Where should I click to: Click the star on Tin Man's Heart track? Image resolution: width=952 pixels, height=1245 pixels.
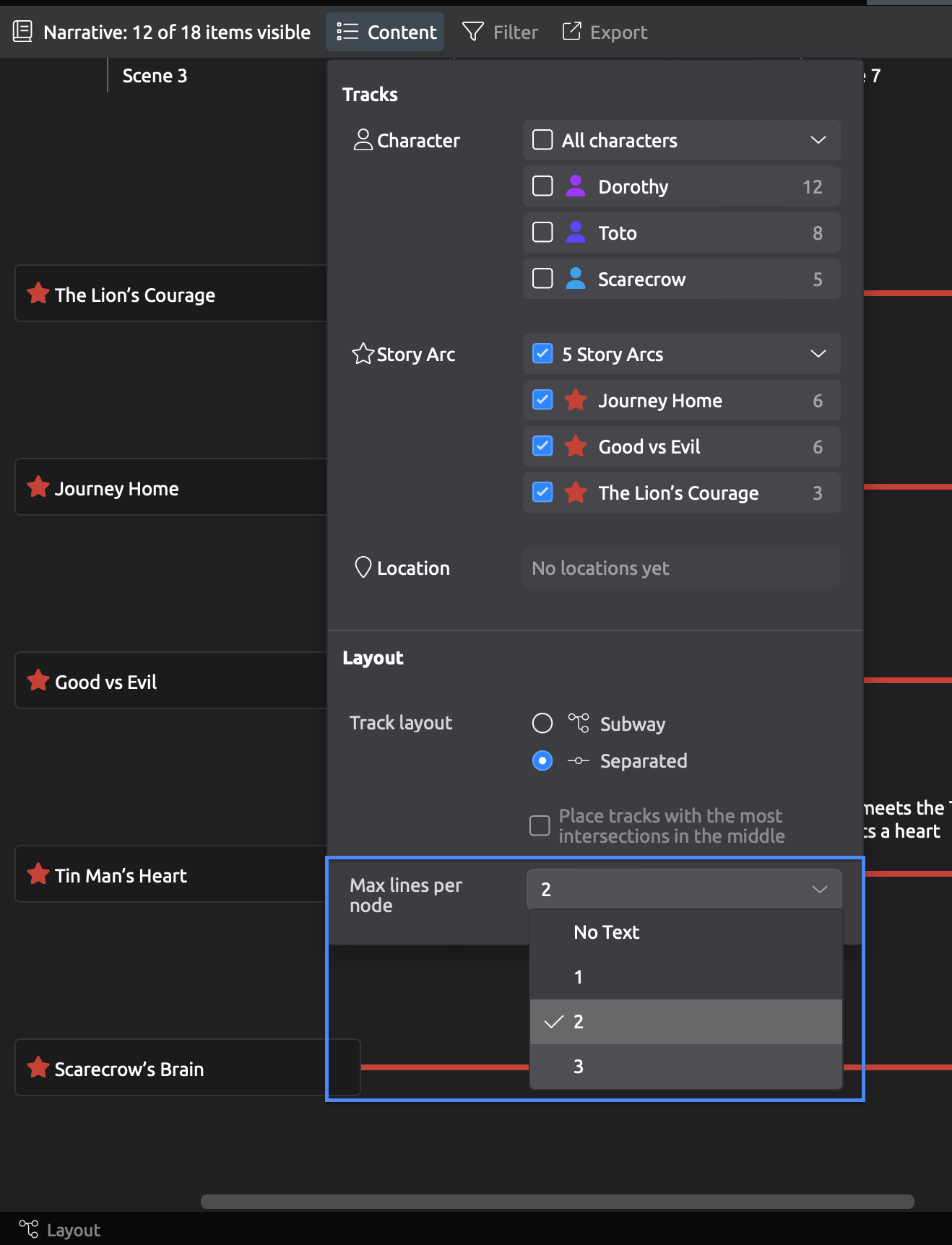[x=38, y=875]
